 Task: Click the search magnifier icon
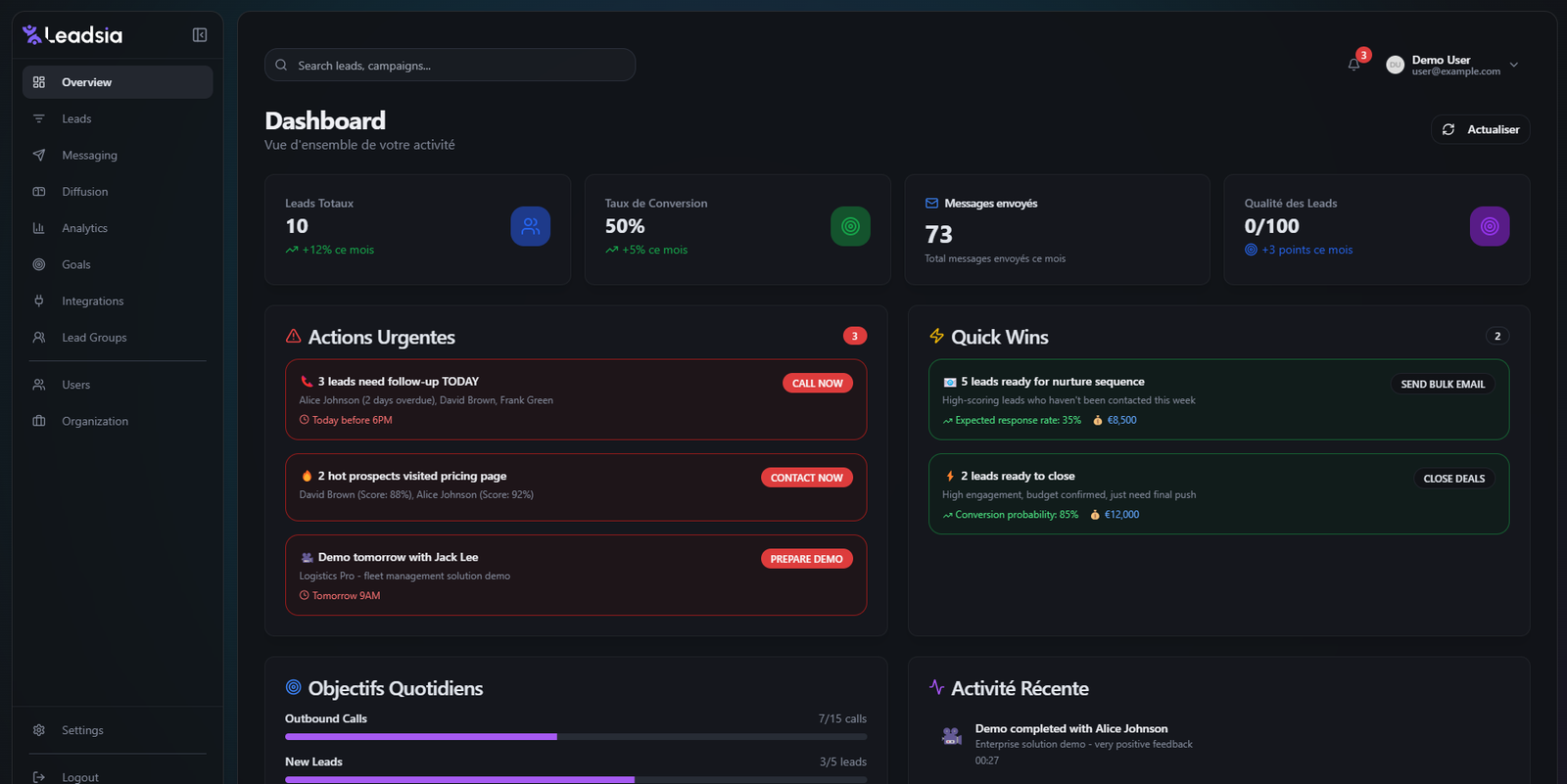pyautogui.click(x=281, y=65)
